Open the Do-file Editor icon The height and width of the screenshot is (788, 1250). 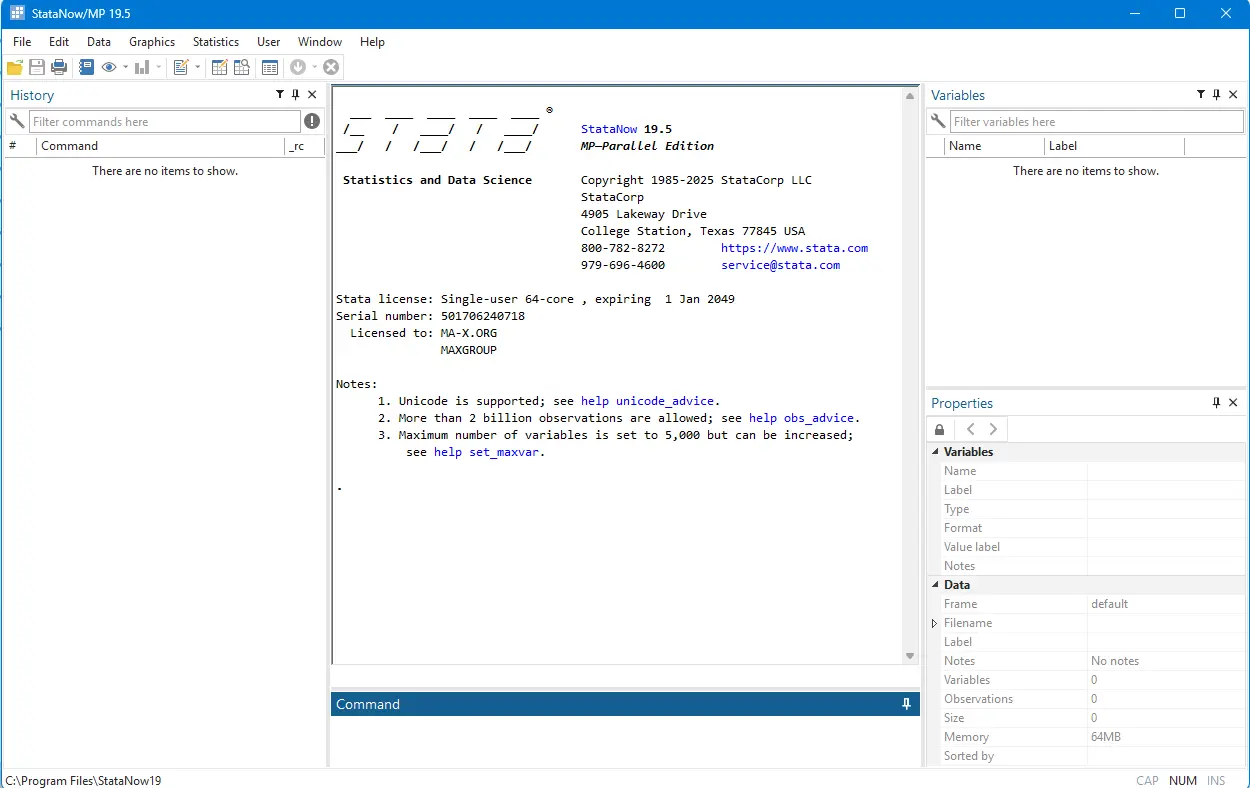point(181,67)
